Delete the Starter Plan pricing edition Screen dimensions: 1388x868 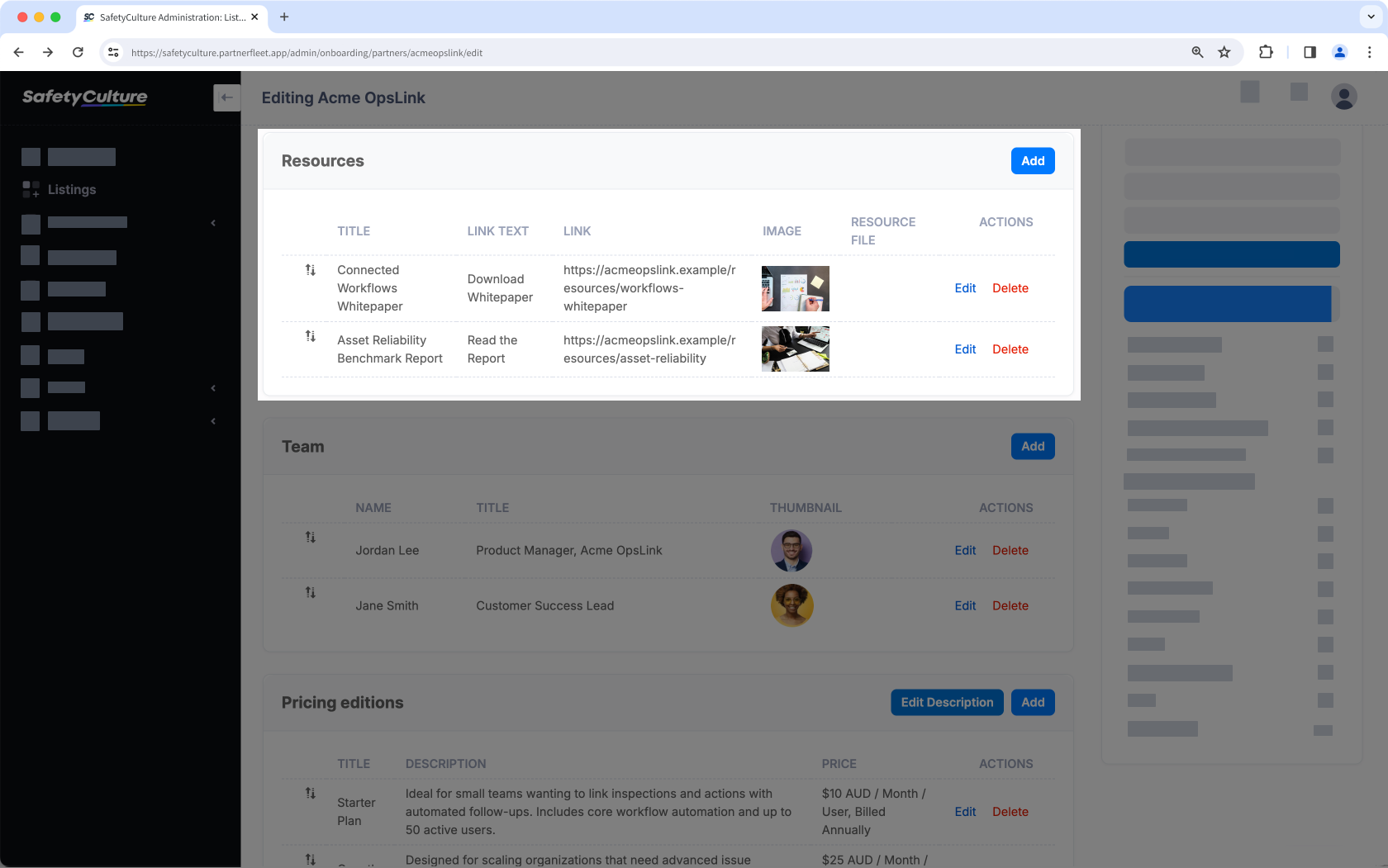(x=1010, y=812)
